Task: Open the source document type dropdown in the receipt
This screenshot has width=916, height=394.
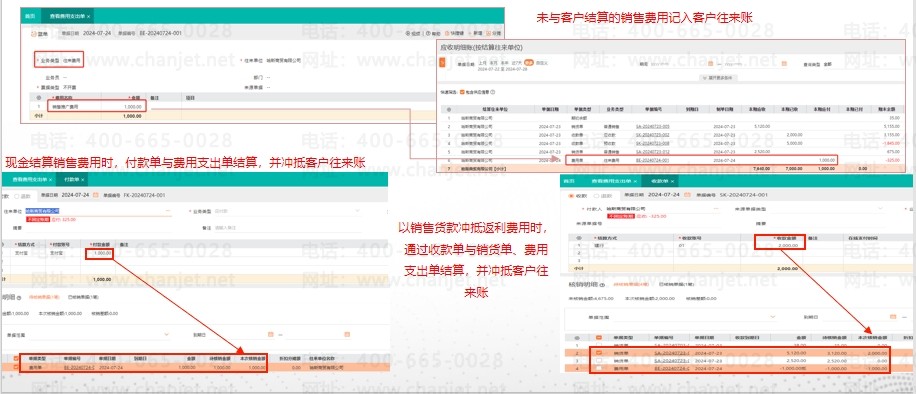Action: (x=828, y=209)
